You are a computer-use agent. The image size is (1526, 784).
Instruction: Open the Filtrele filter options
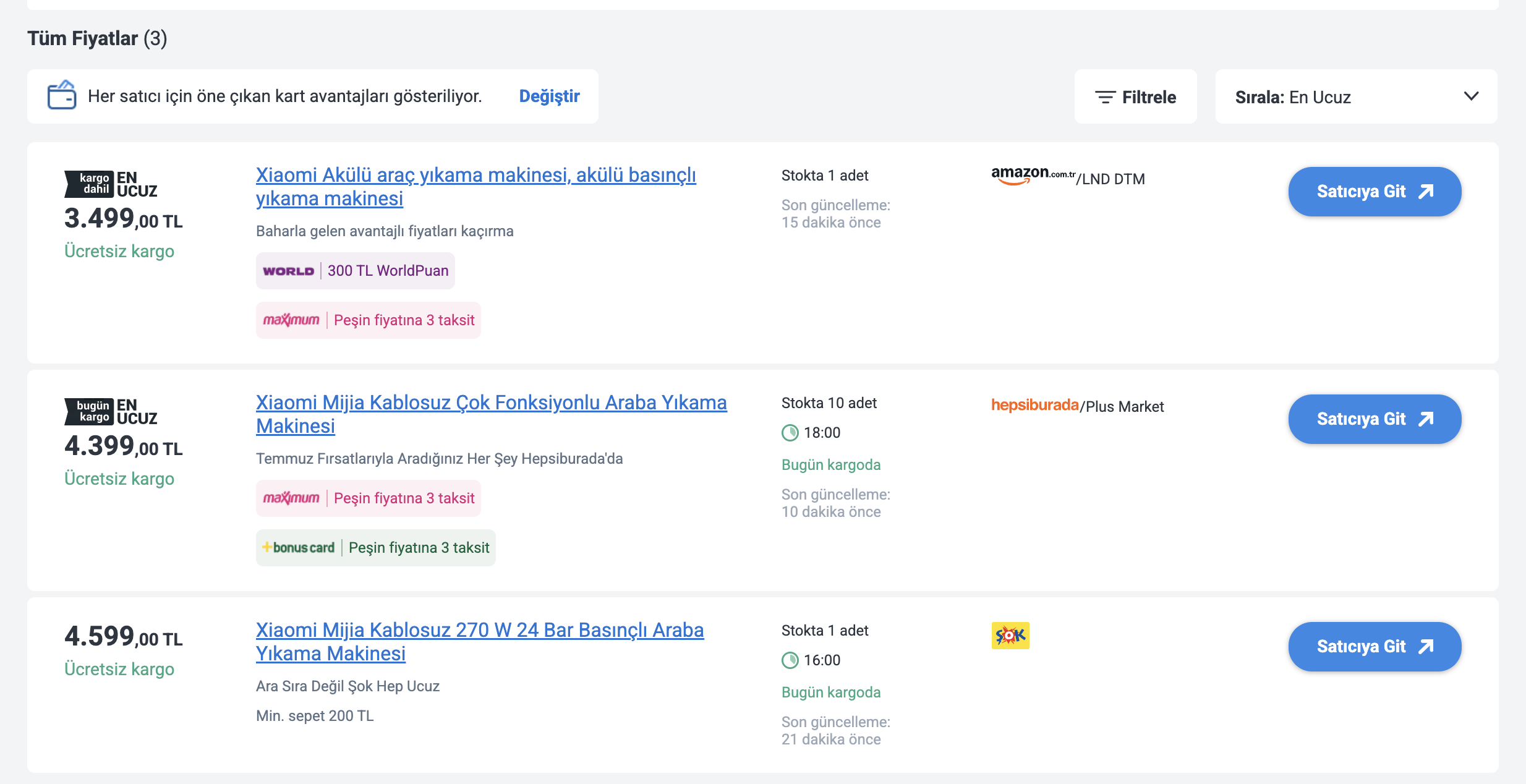coord(1135,96)
